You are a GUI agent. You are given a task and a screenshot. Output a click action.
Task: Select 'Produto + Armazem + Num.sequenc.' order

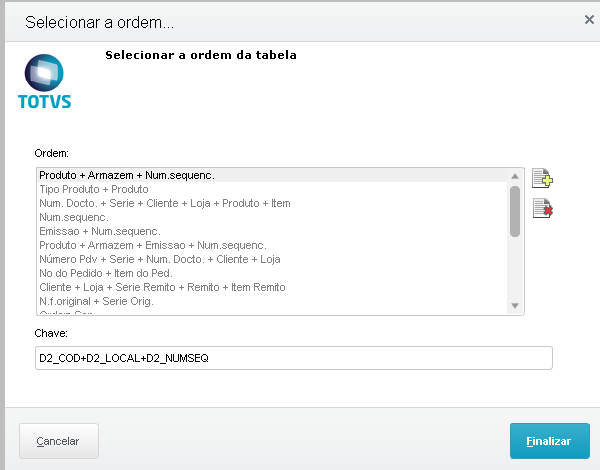pos(127,175)
